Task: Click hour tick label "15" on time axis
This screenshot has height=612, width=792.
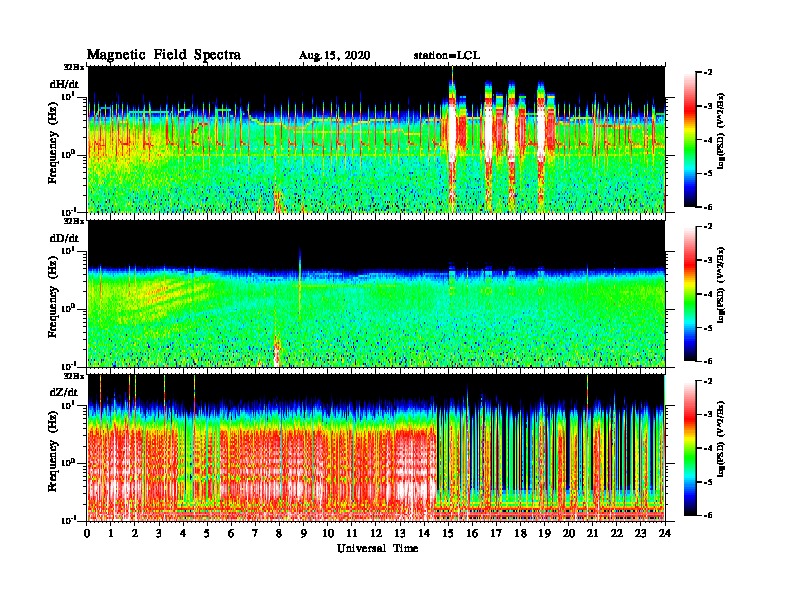Action: [448, 534]
